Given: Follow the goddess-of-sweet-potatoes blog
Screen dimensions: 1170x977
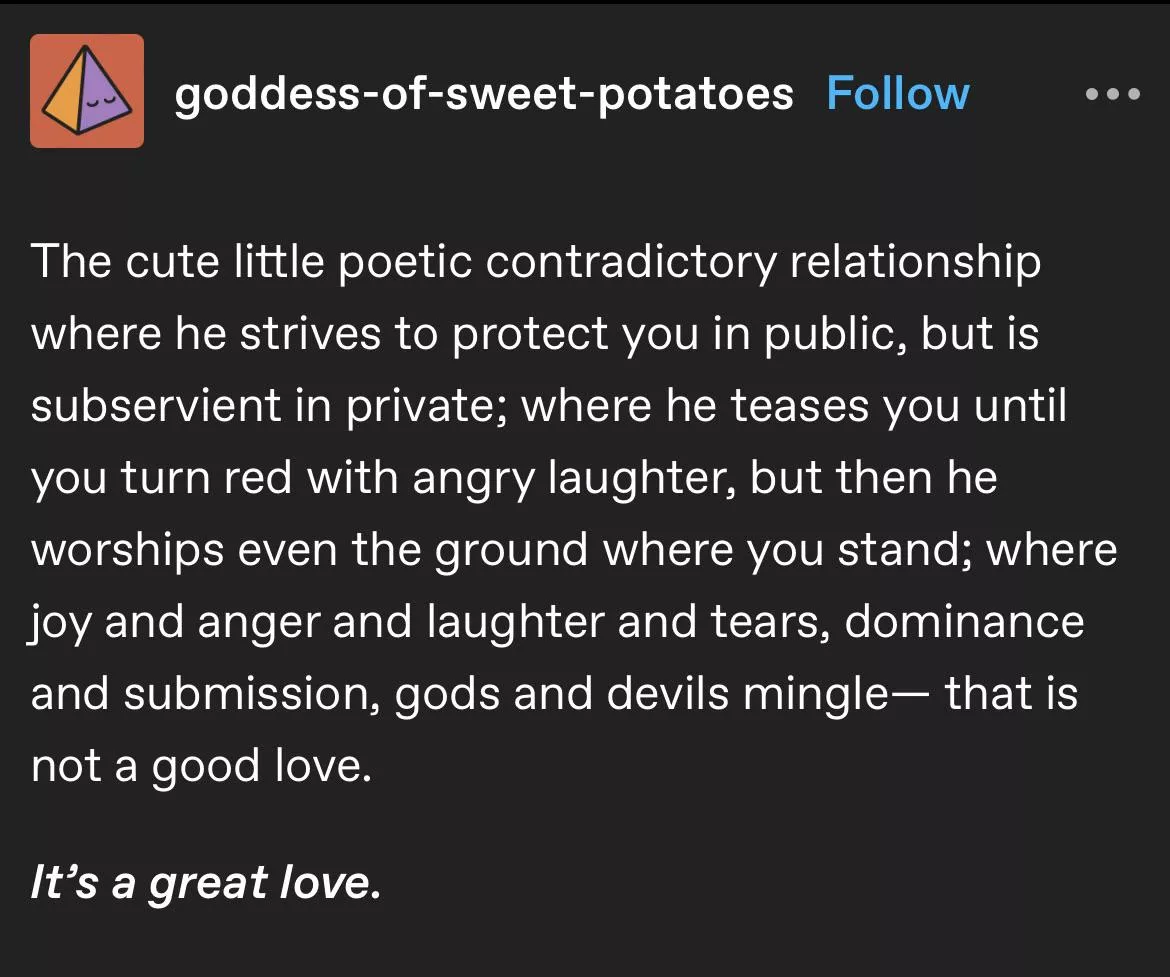Looking at the screenshot, I should [898, 93].
